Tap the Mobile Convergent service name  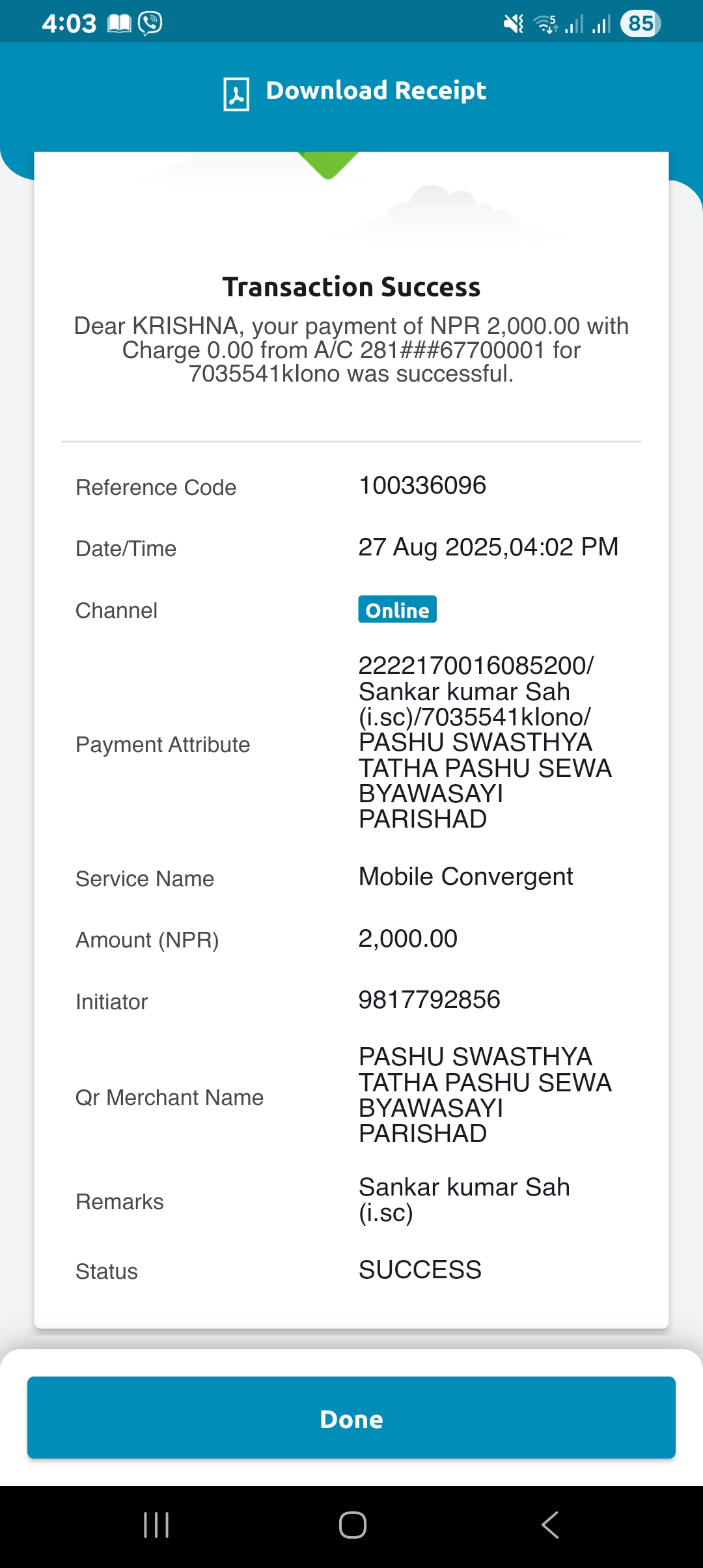[x=466, y=877]
